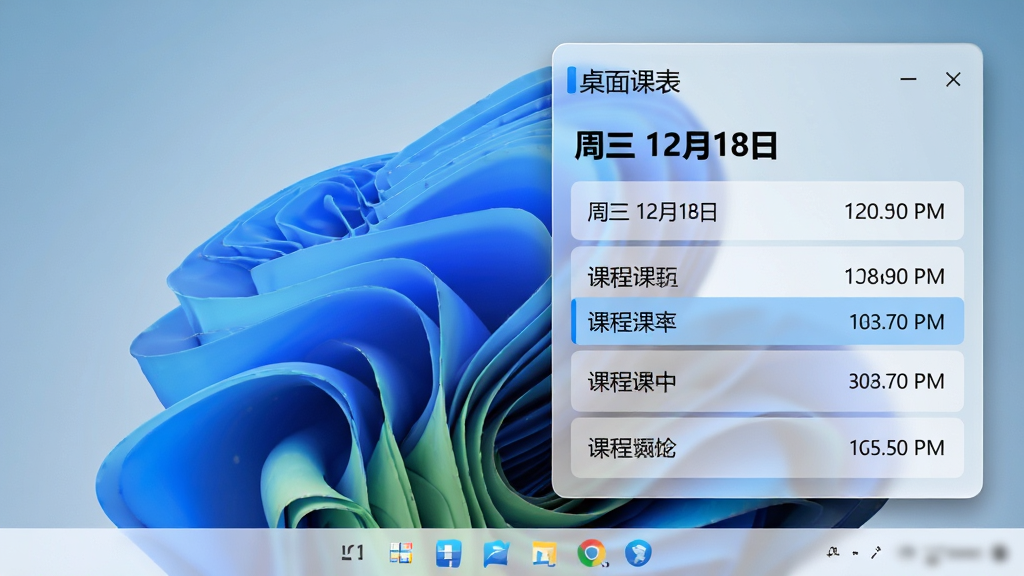Image resolution: width=1024 pixels, height=576 pixels.
Task: Click the leftmost taskbar icon with bracket glyphs
Action: (353, 553)
